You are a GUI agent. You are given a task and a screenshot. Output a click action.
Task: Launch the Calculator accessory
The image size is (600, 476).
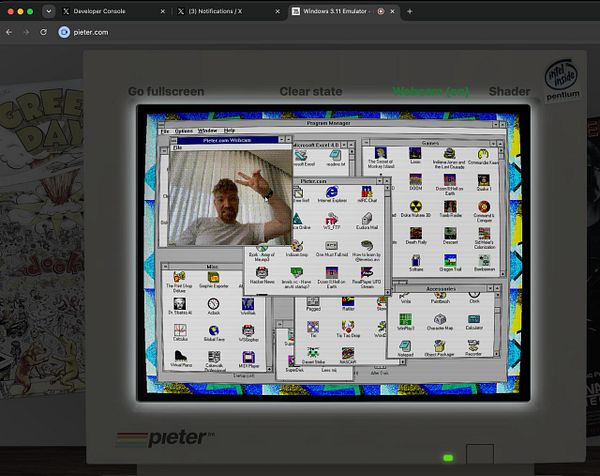474,322
